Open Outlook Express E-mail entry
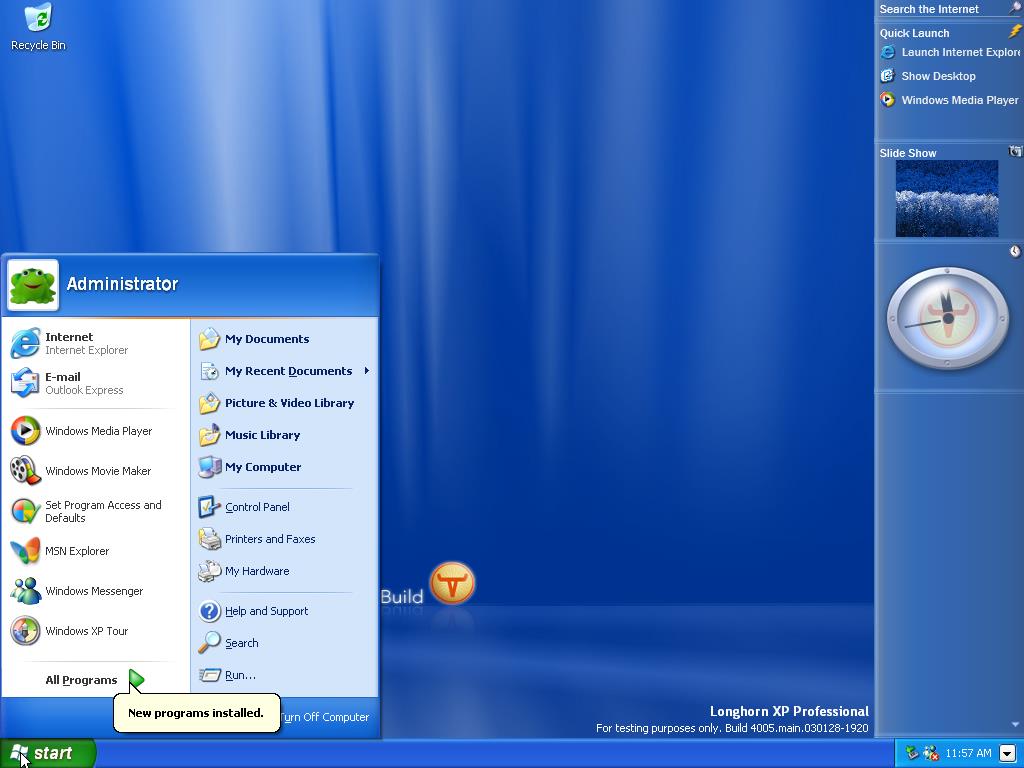 click(95, 383)
